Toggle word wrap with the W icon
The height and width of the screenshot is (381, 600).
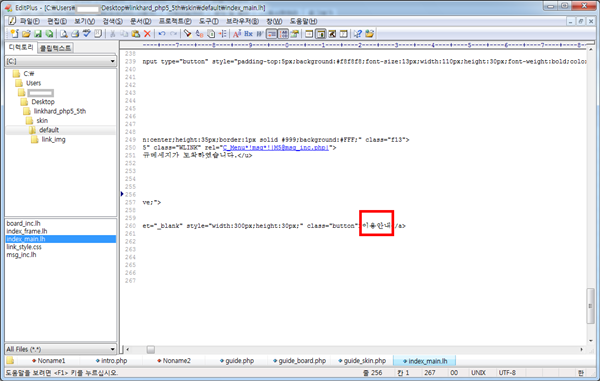pyautogui.click(x=260, y=34)
